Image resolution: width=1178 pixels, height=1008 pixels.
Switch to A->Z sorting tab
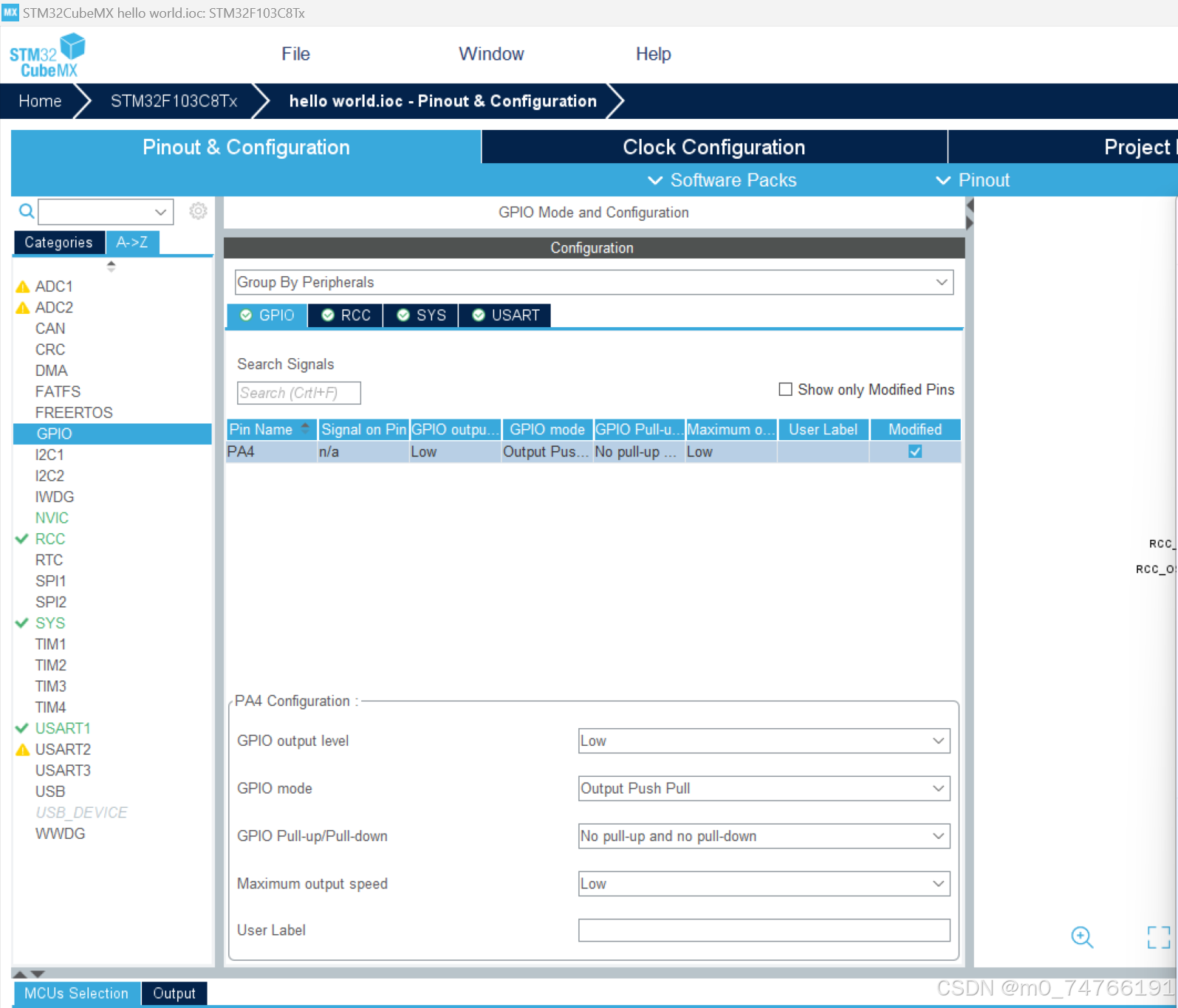[x=132, y=242]
